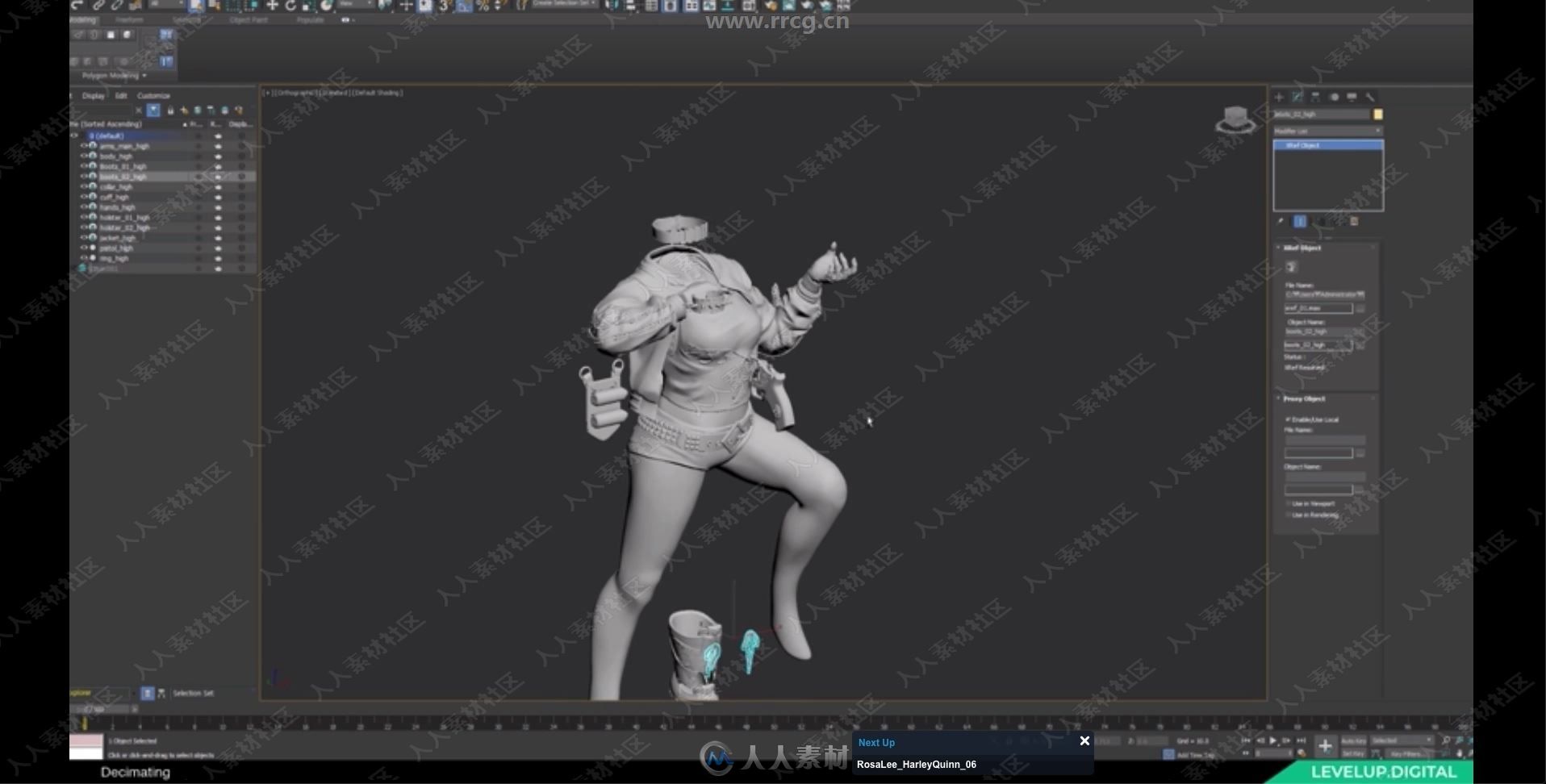Click the lock icon in scene explorer toolbar
1546x784 pixels.
[x=170, y=111]
